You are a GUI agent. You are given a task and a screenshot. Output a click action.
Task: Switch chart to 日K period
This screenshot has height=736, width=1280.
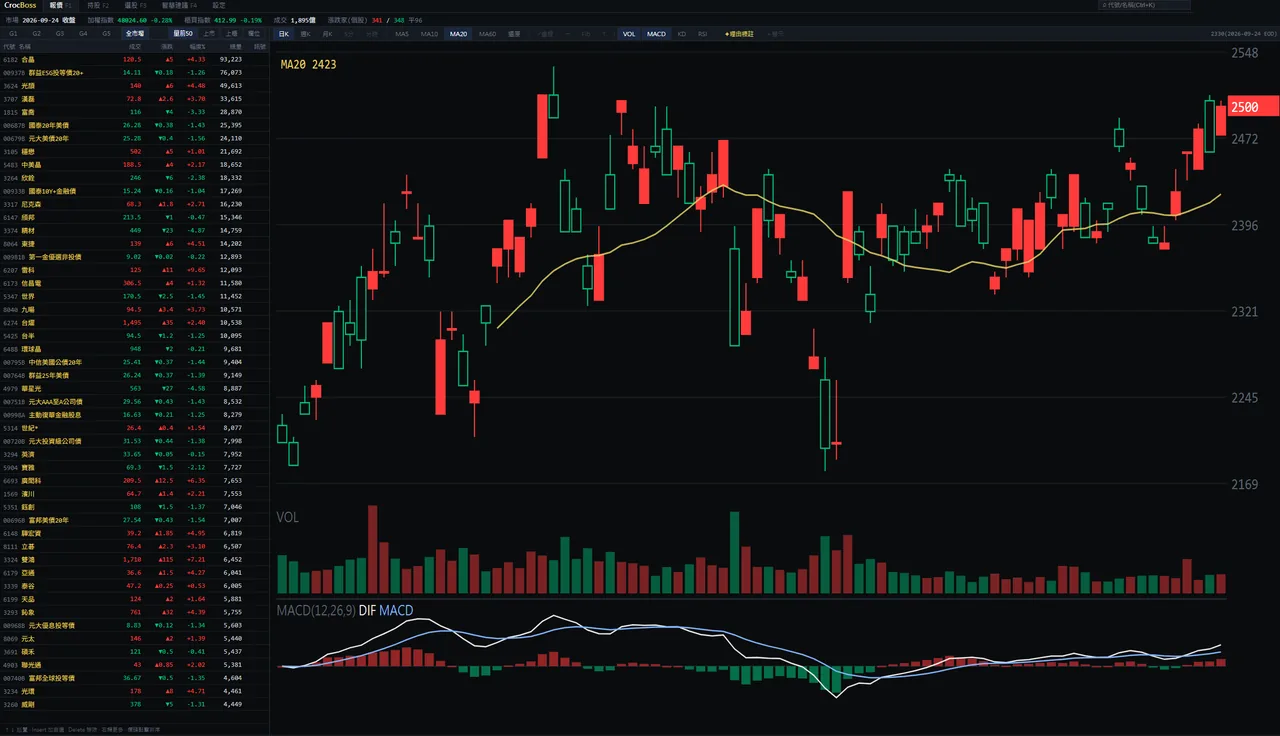point(284,34)
